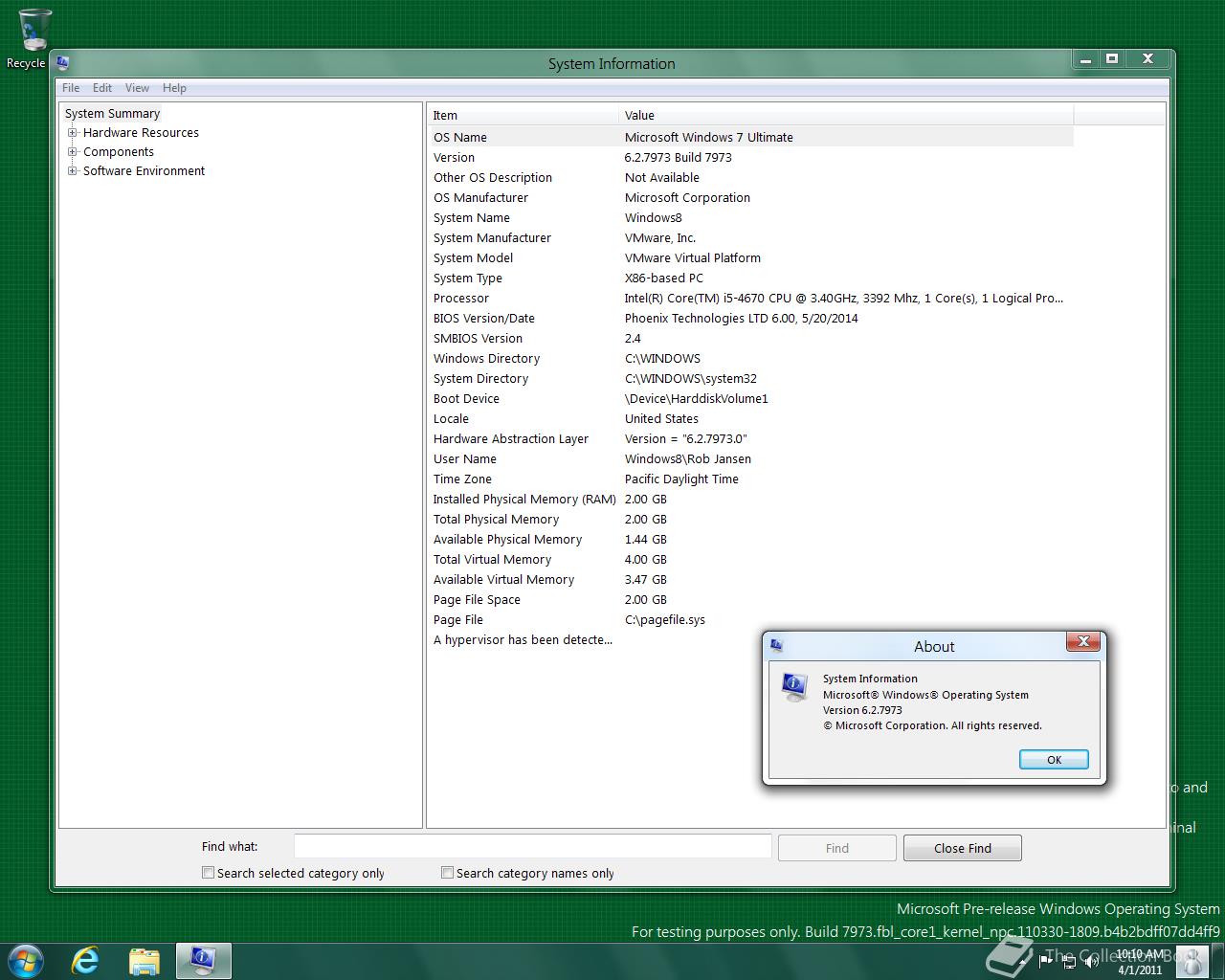Click the computer info icon in About dialog
Screen dimensions: 1225x980
[x=794, y=687]
